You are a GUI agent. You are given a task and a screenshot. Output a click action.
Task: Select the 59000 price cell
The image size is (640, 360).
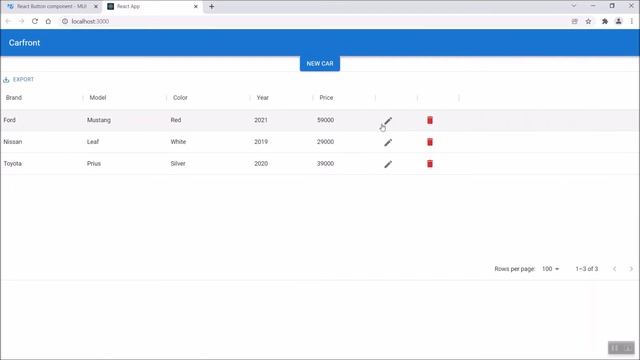tap(325, 120)
